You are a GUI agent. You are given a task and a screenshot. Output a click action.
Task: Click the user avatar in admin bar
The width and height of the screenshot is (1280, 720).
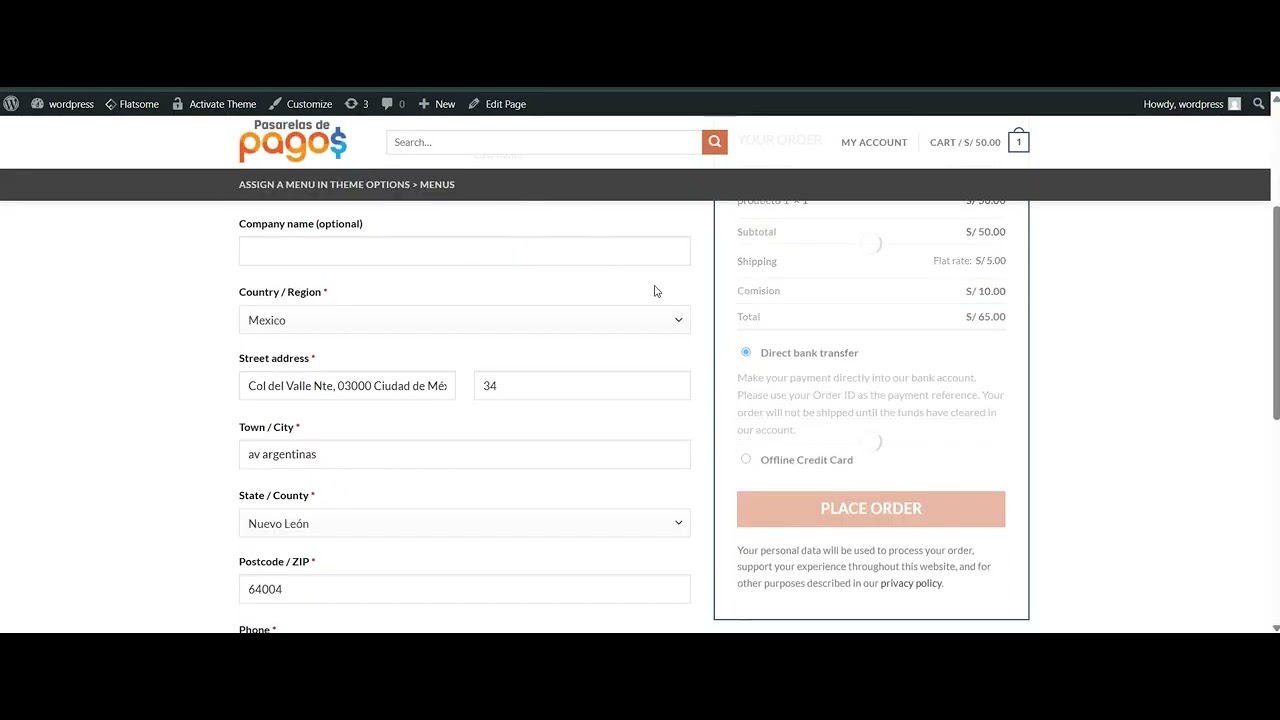[1234, 104]
